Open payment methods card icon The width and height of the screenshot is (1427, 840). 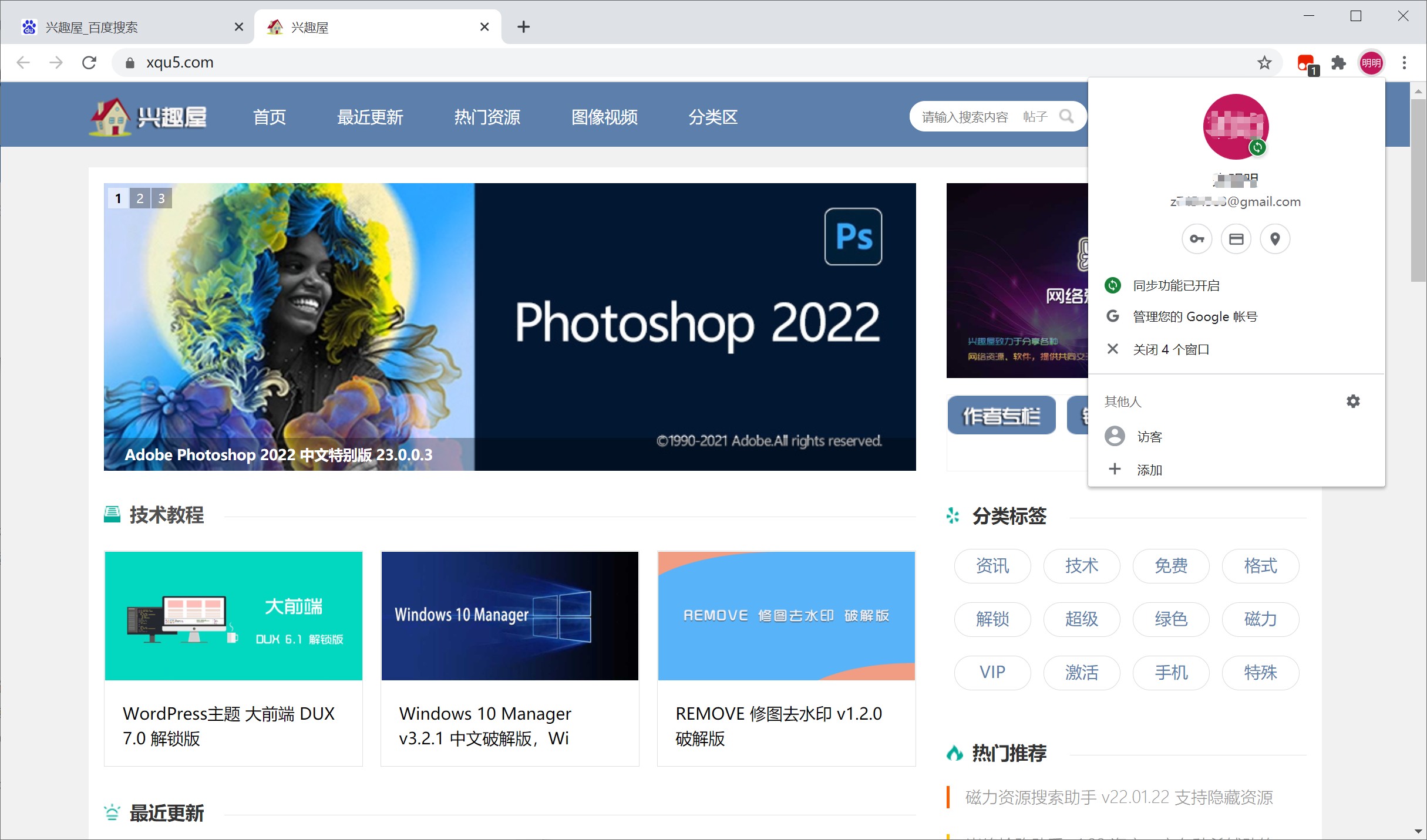[1236, 239]
